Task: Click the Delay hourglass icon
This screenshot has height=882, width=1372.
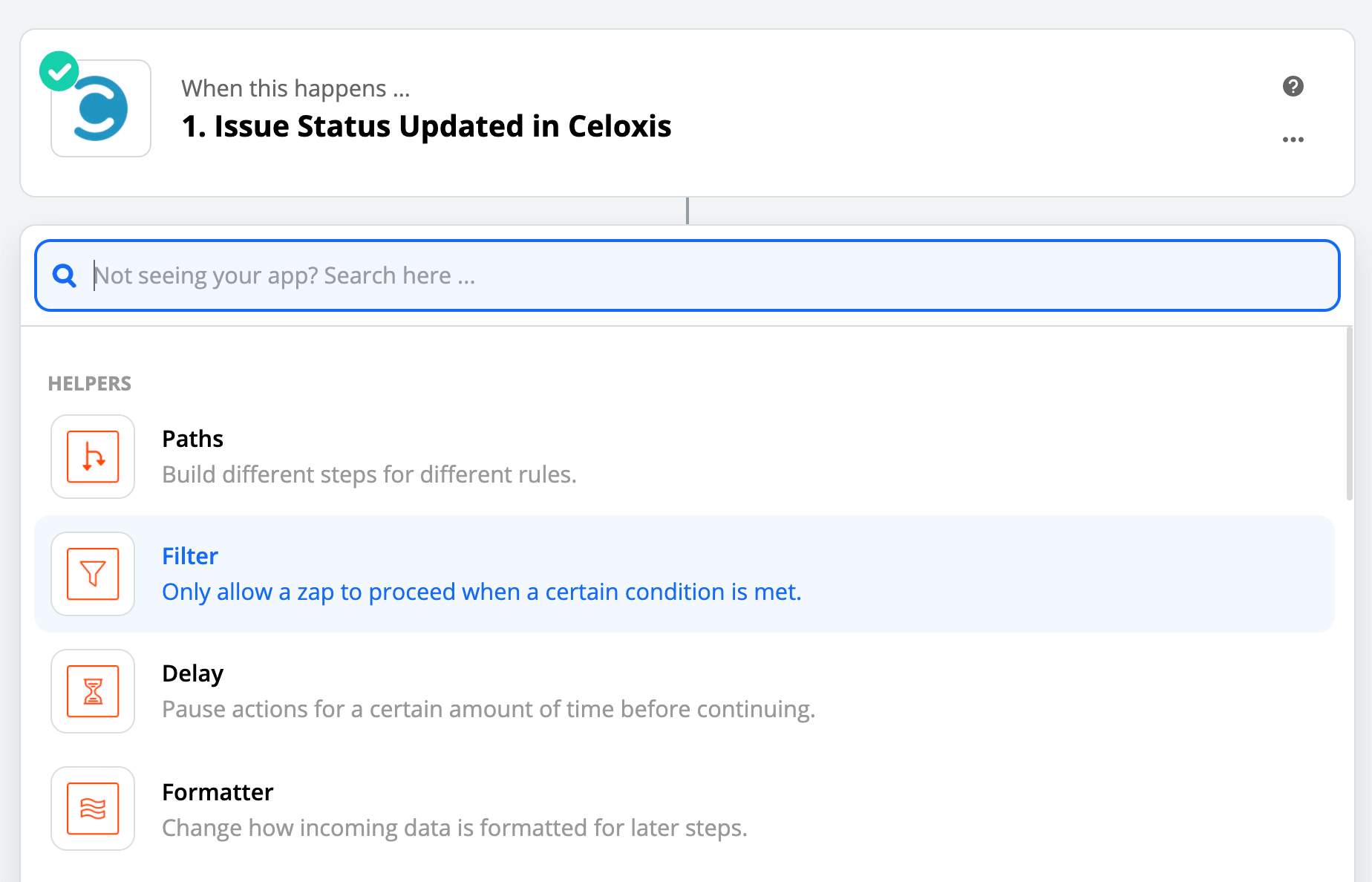Action: click(x=93, y=691)
